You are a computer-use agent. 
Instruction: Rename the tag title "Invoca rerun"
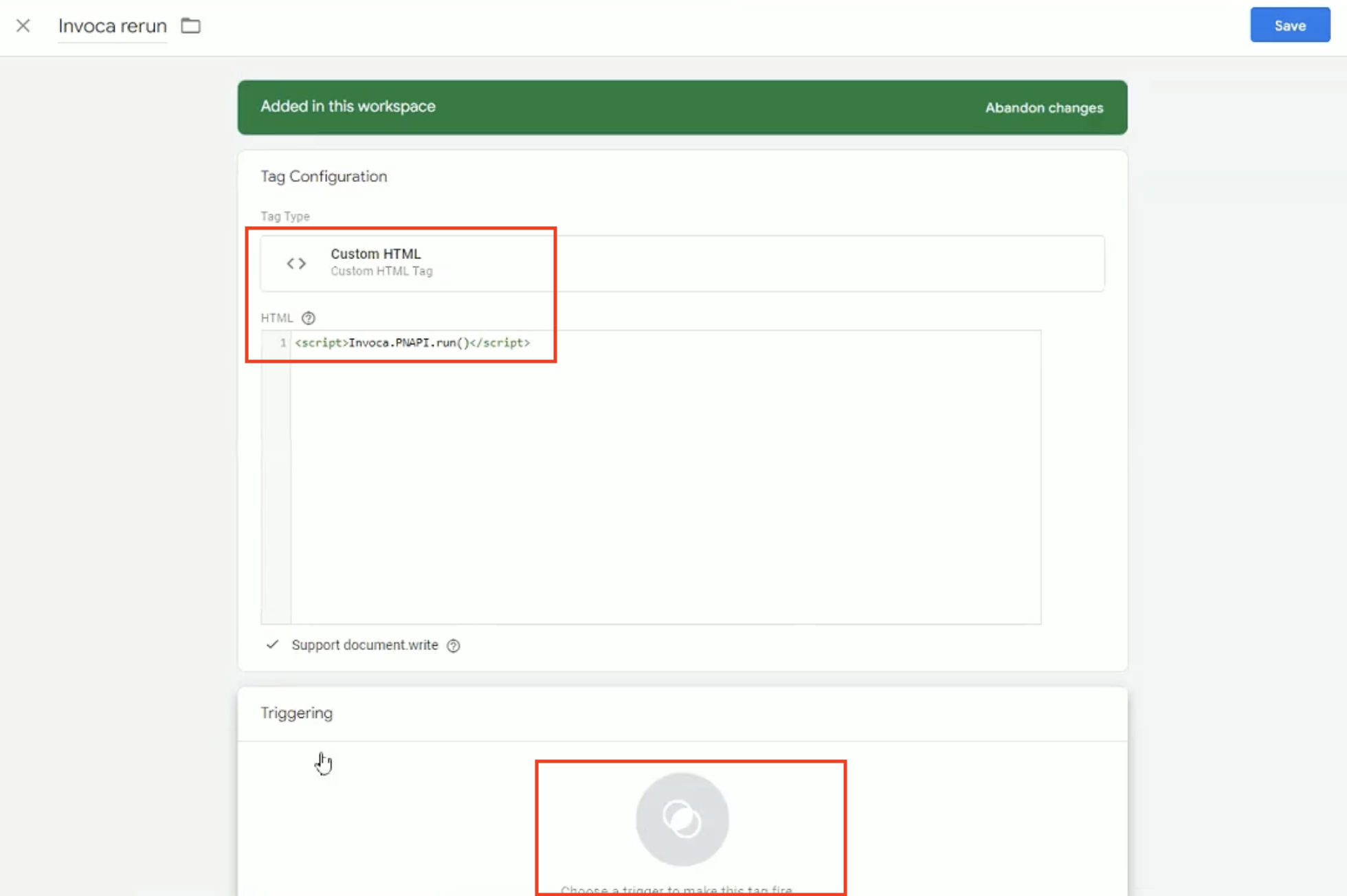[113, 26]
